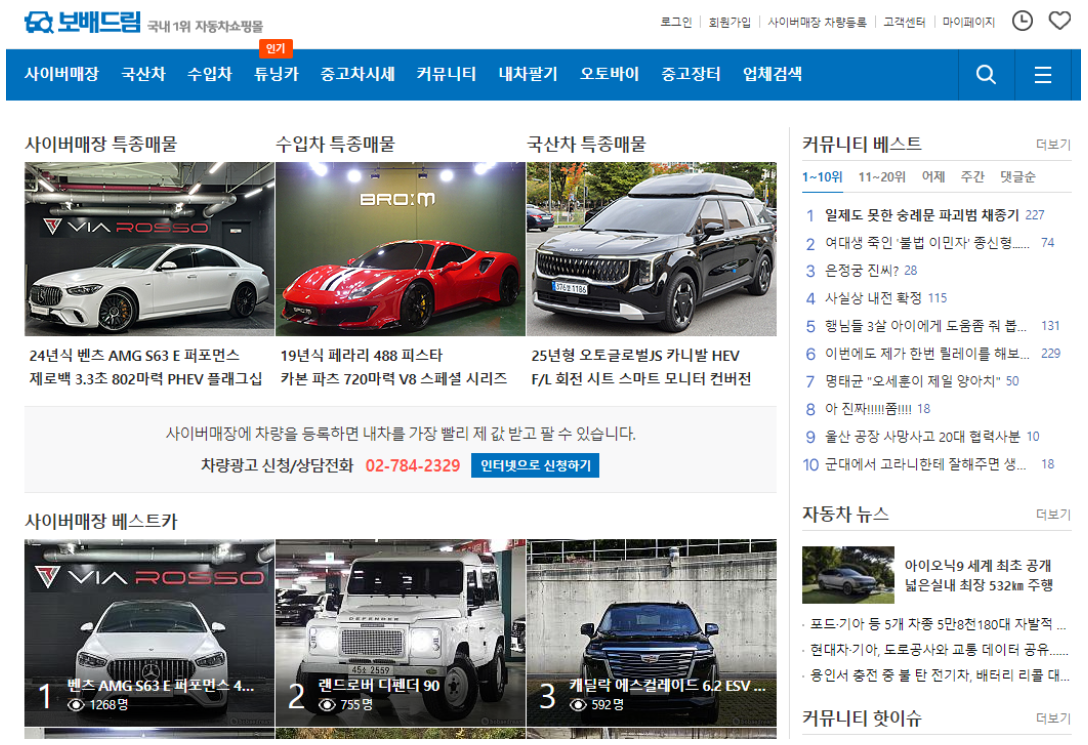
Task: Open news '용인서 충전 중 불 탄 전기차'
Action: pyautogui.click(x=940, y=675)
